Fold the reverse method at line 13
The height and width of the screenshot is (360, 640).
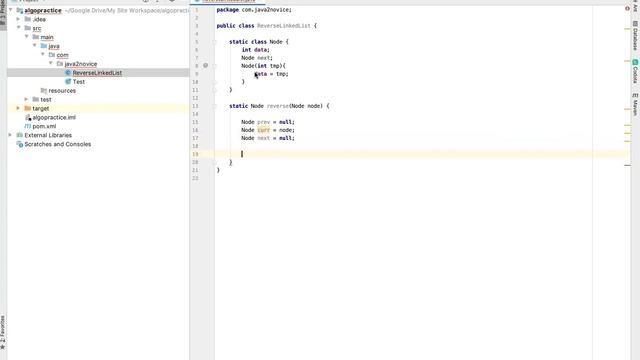coord(214,106)
